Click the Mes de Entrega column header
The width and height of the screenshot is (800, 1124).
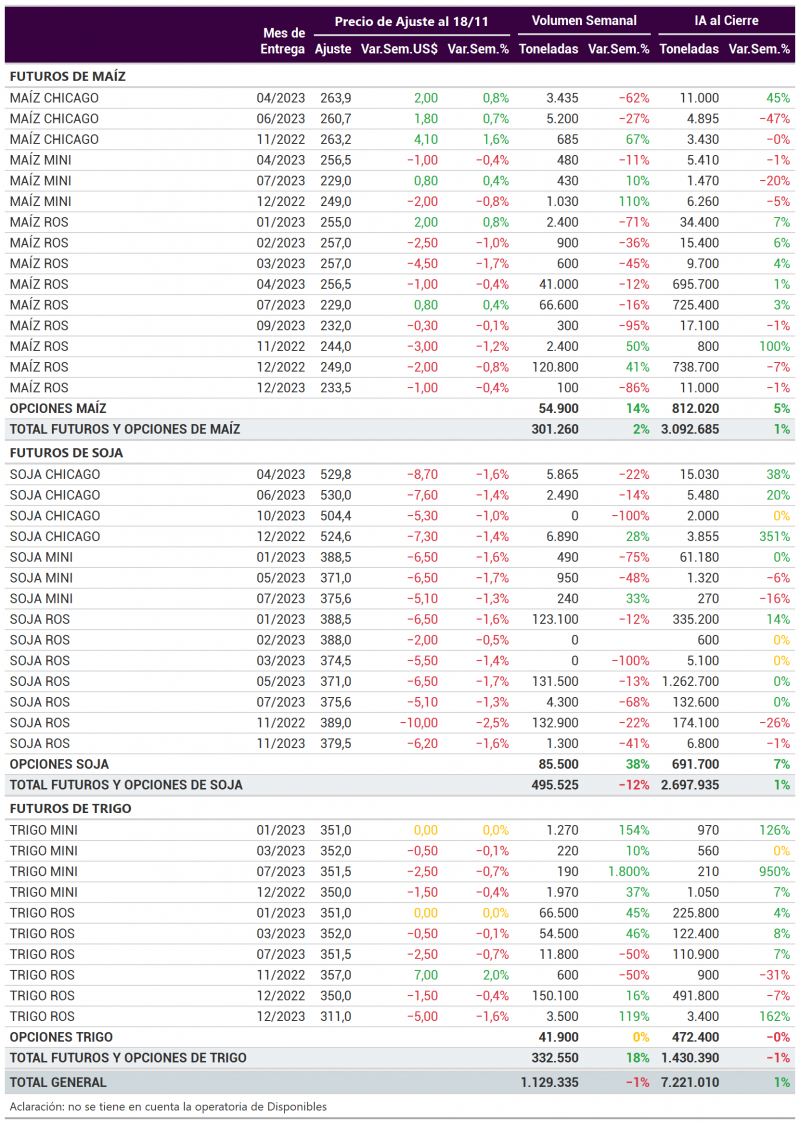pos(282,41)
